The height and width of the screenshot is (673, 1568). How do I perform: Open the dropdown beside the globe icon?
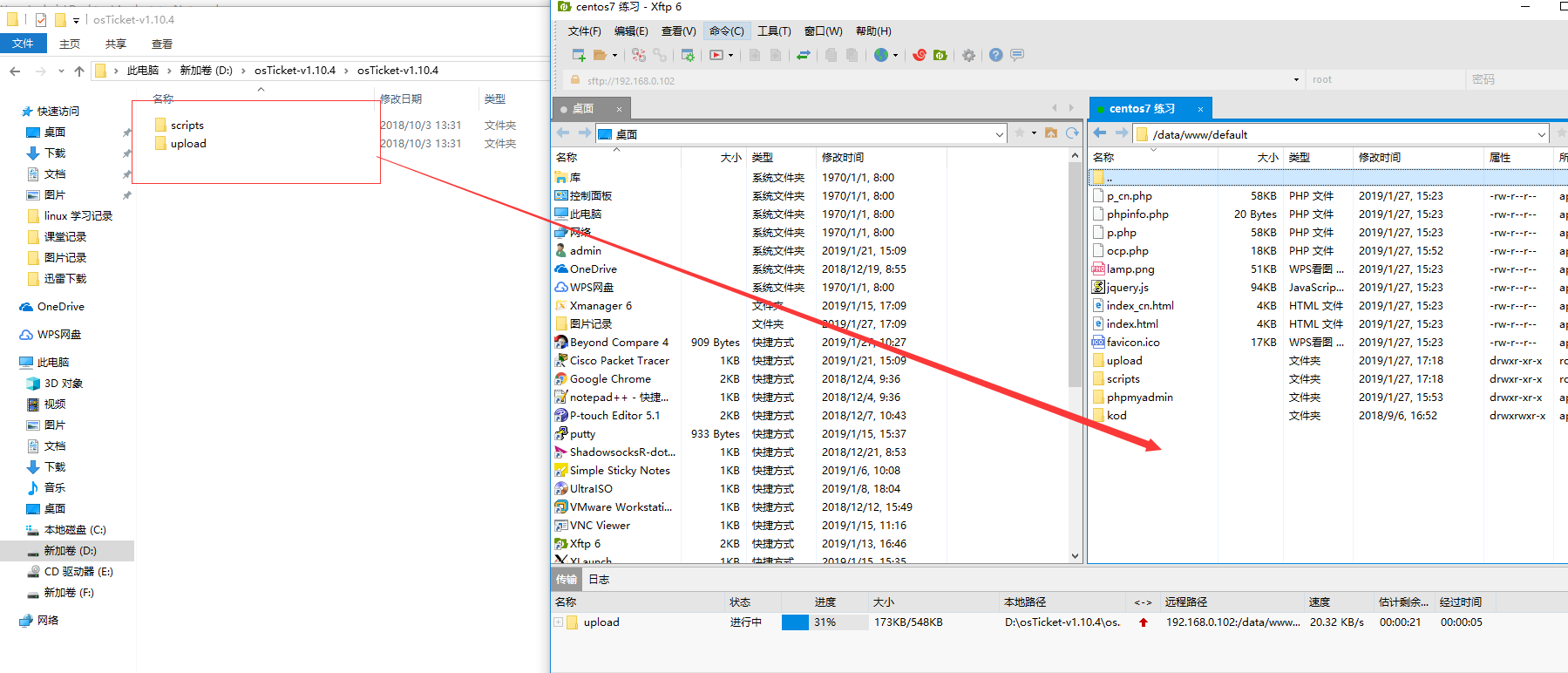pyautogui.click(x=895, y=55)
